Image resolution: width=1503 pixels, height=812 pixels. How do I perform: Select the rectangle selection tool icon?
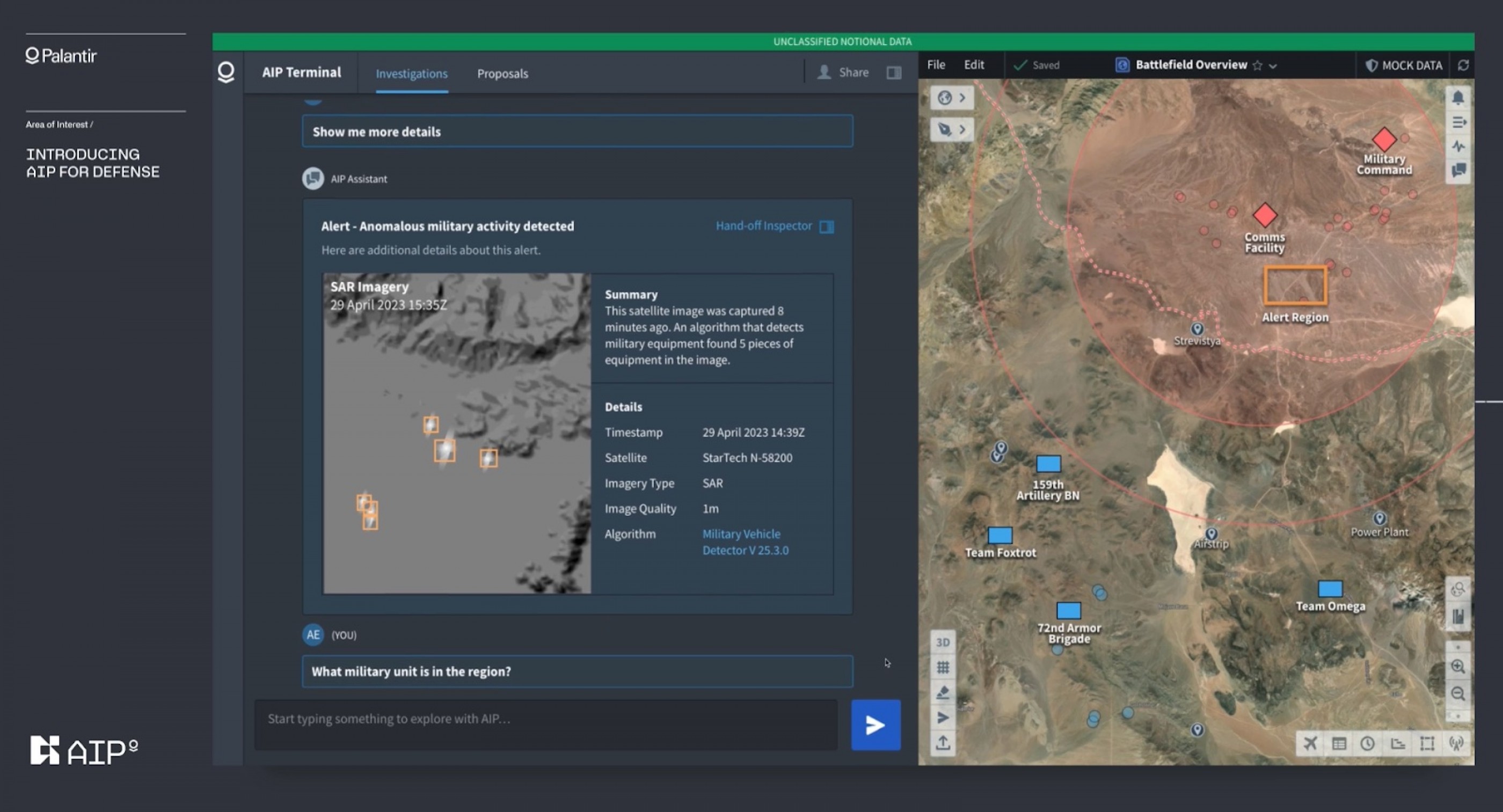click(x=1427, y=743)
